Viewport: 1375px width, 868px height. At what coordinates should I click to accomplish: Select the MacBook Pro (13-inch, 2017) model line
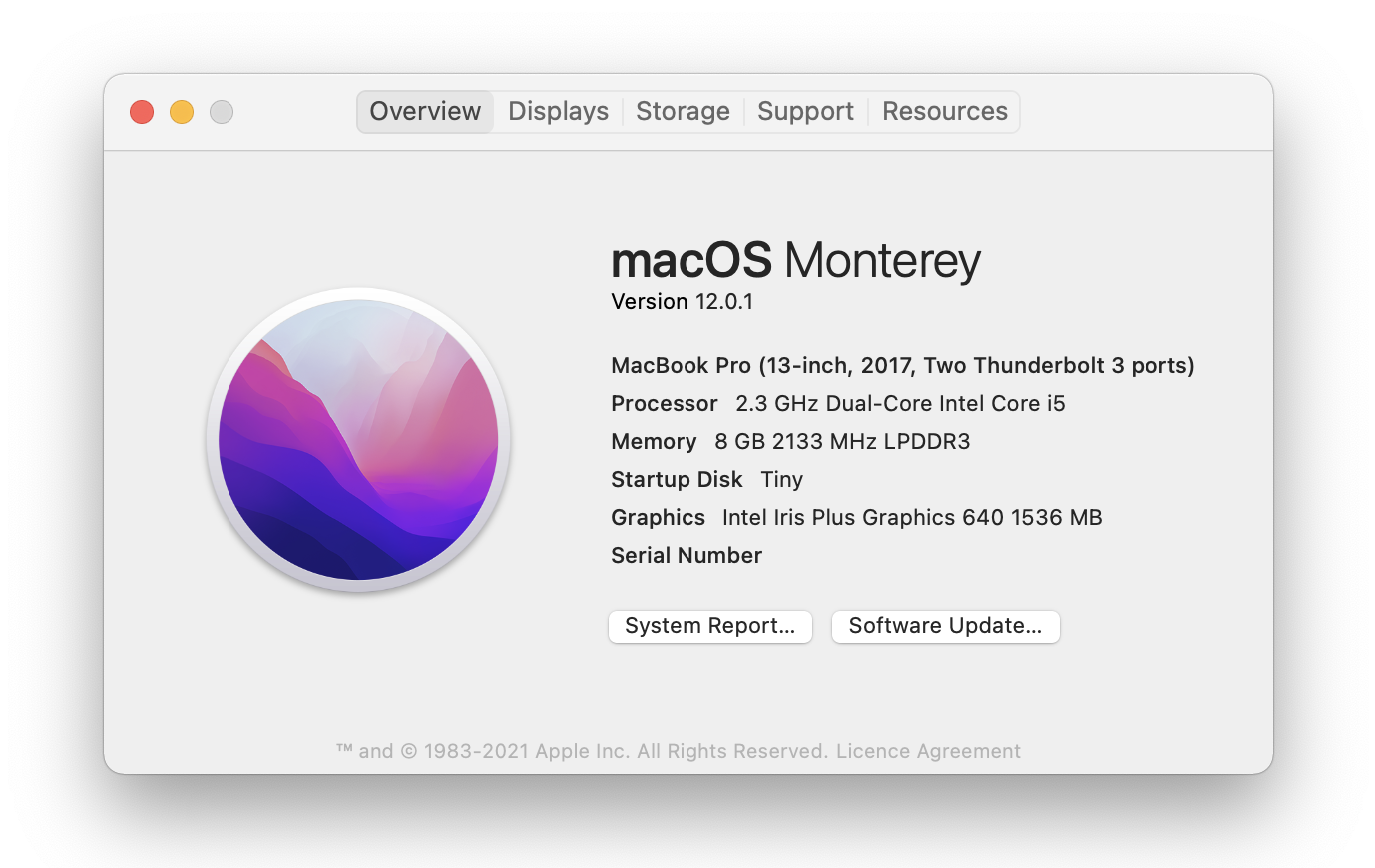(902, 365)
